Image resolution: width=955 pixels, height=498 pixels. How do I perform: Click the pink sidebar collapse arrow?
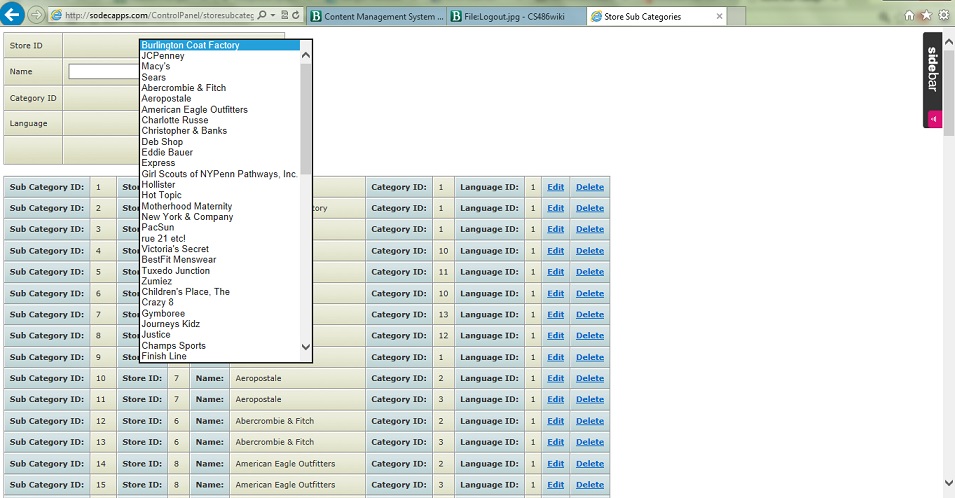point(933,119)
